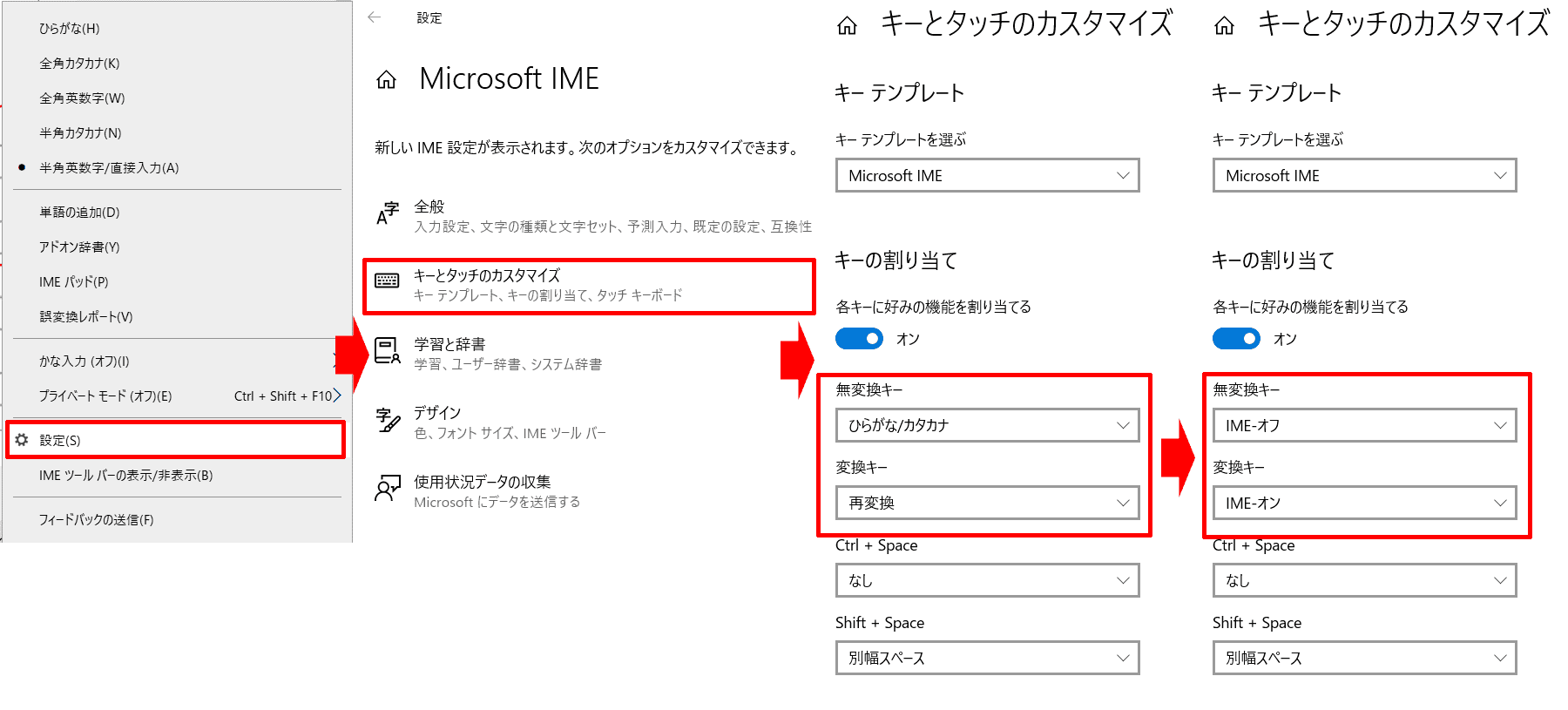Click the home icon beside Microsoft IME title
Viewport: 1568px width, 710px height.
tap(386, 80)
